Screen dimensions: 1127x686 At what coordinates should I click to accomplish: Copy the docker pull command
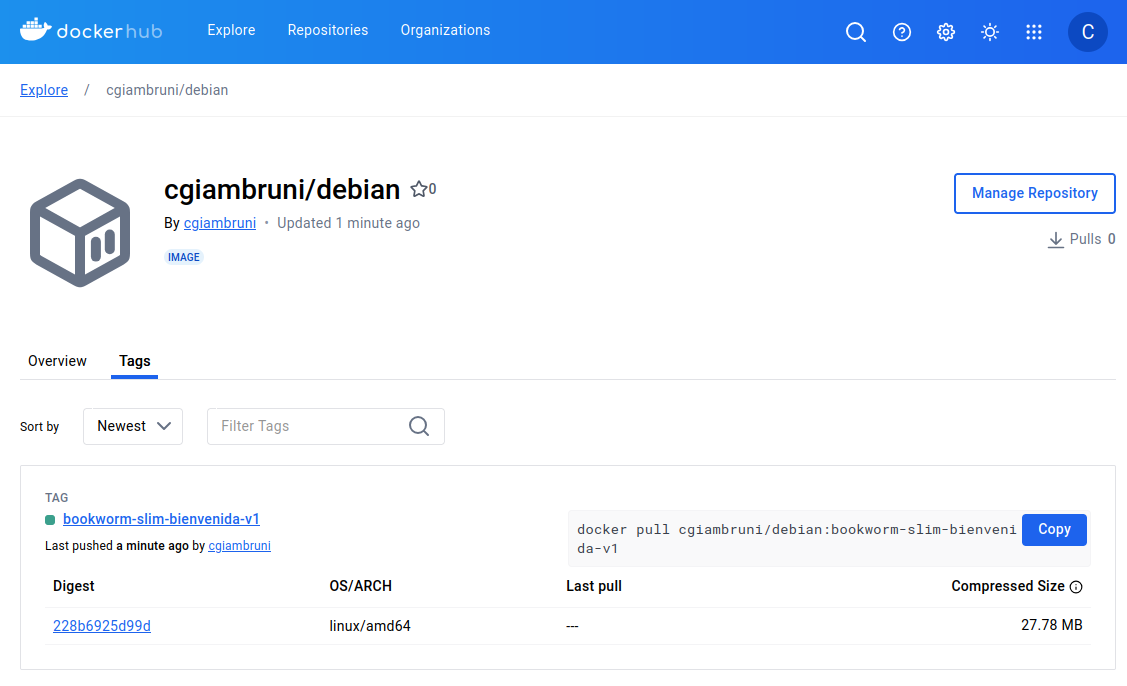coord(1054,530)
